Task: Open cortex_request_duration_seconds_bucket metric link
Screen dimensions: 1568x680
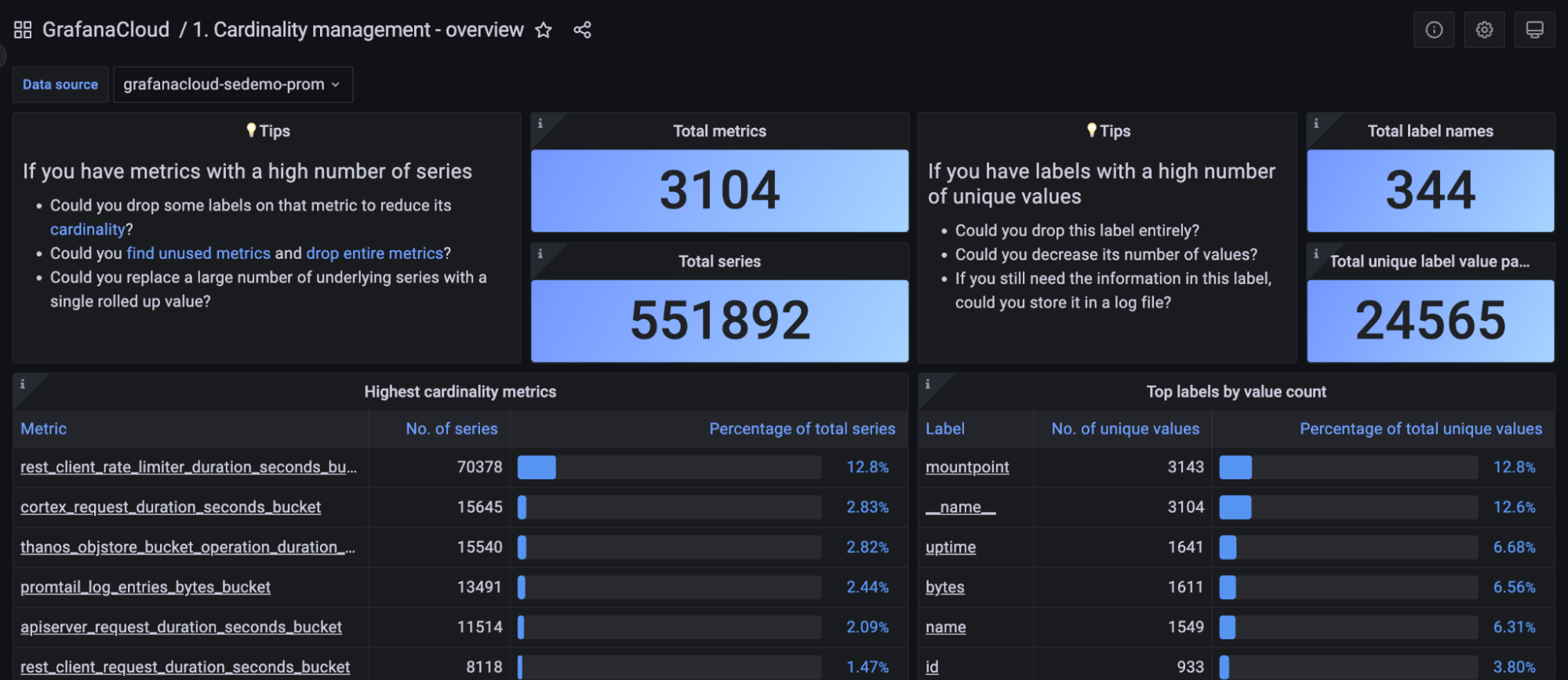Action: (x=170, y=507)
